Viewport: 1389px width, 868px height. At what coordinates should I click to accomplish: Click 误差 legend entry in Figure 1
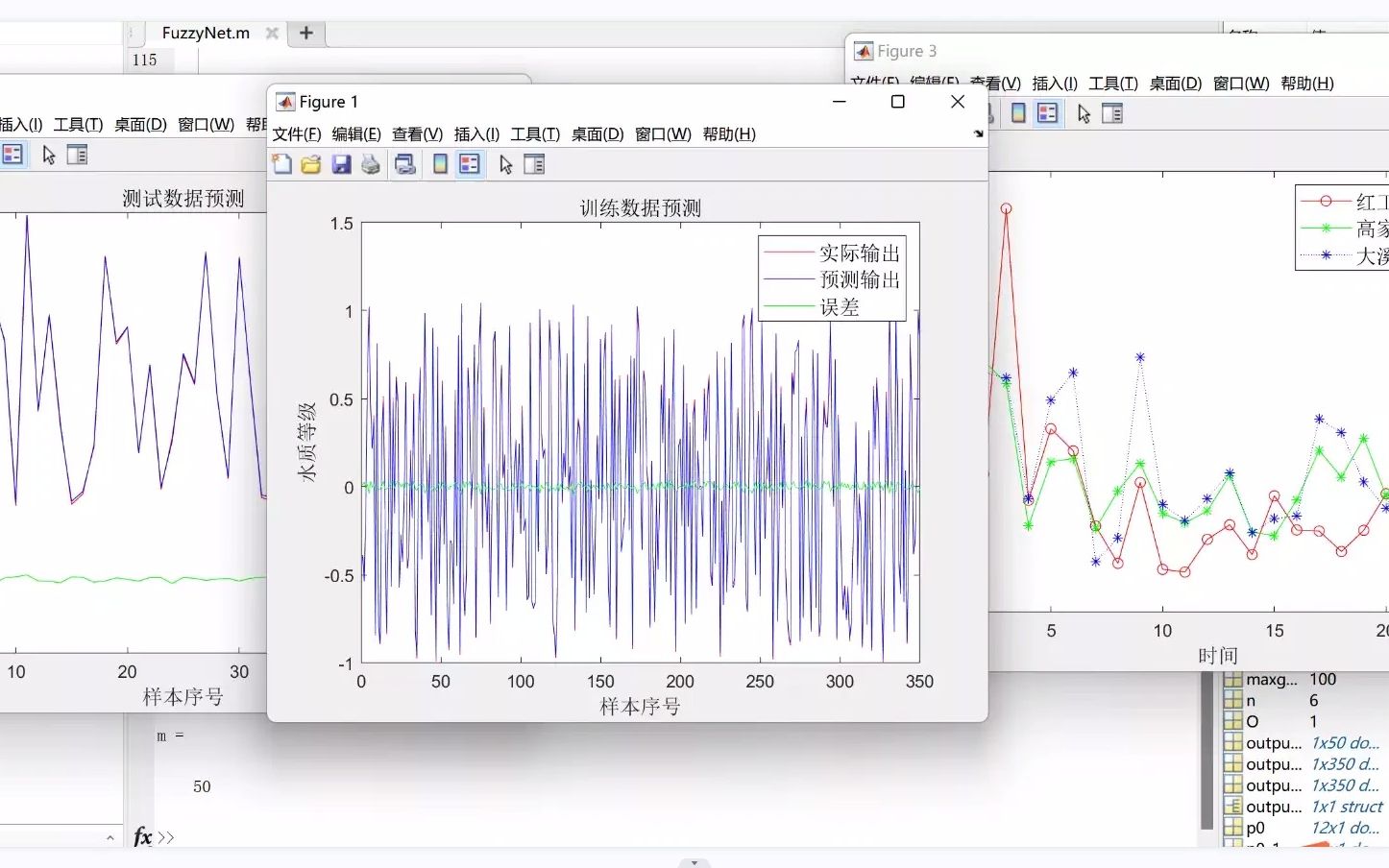click(x=812, y=306)
